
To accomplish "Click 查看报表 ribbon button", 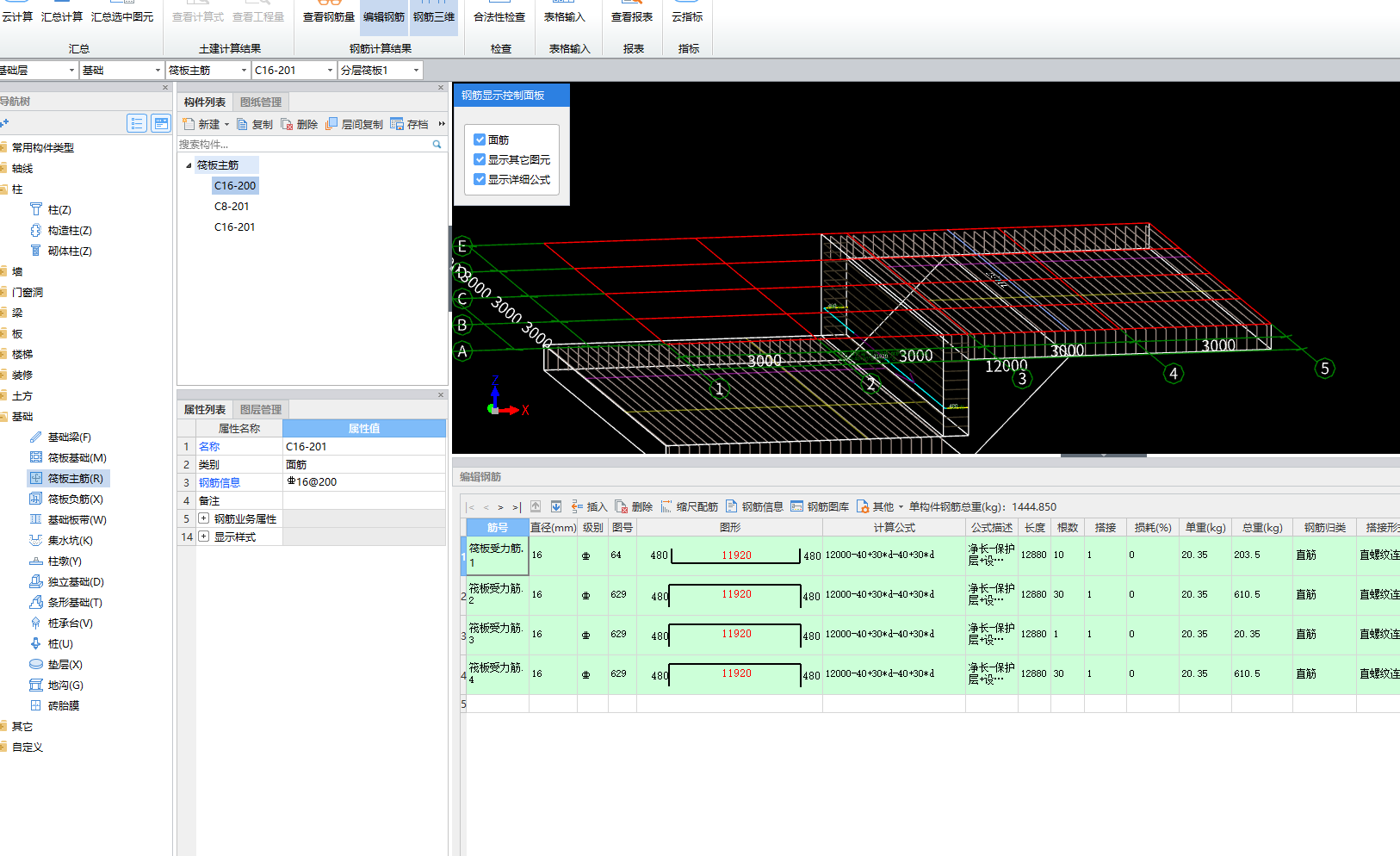I will tap(632, 16).
